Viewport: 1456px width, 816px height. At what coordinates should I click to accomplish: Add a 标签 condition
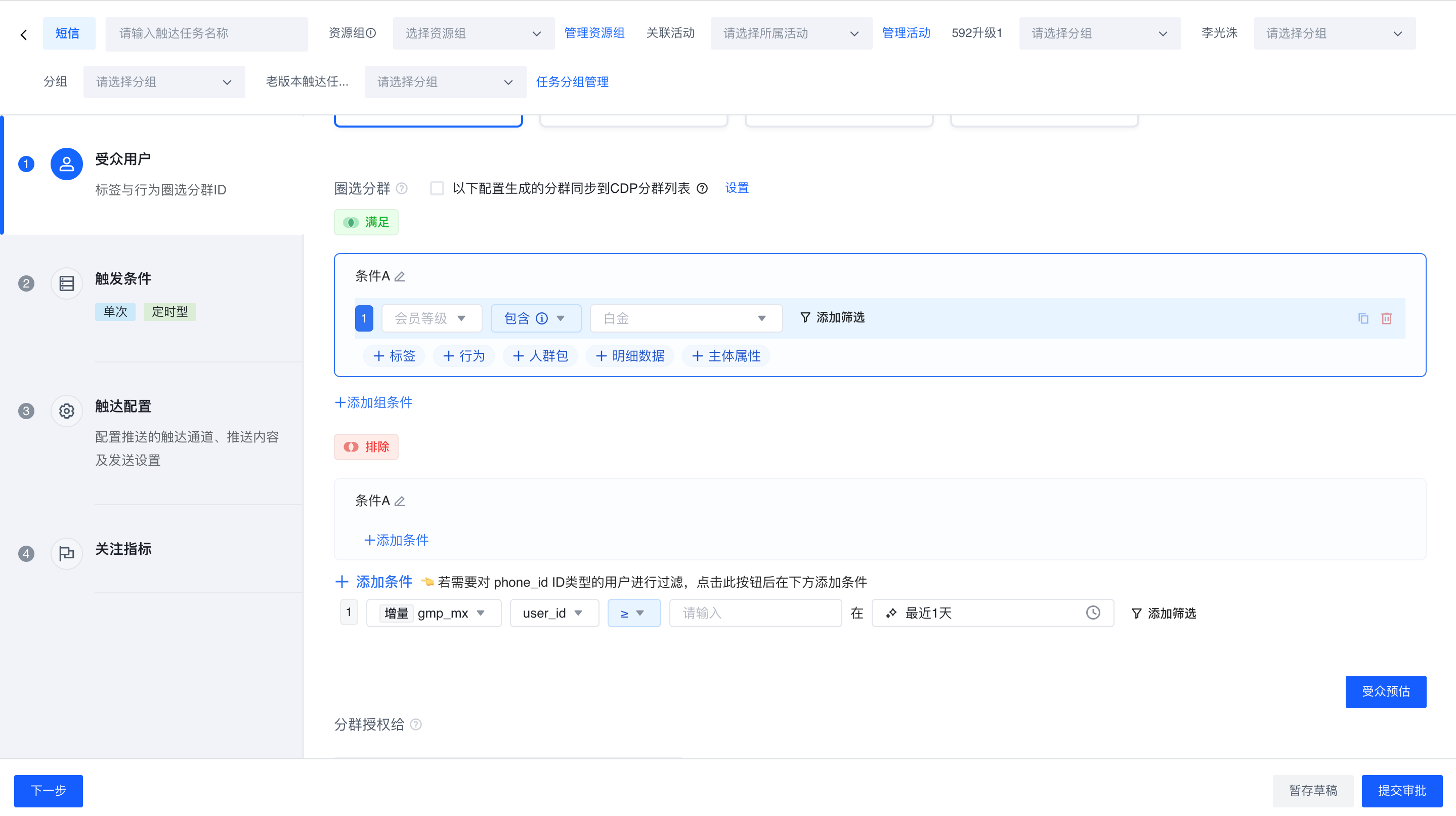[394, 356]
